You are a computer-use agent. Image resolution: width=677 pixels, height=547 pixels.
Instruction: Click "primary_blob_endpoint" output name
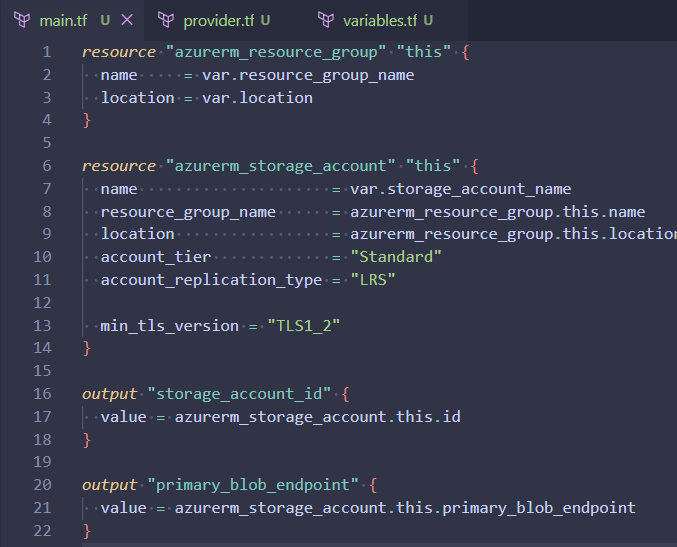253,485
